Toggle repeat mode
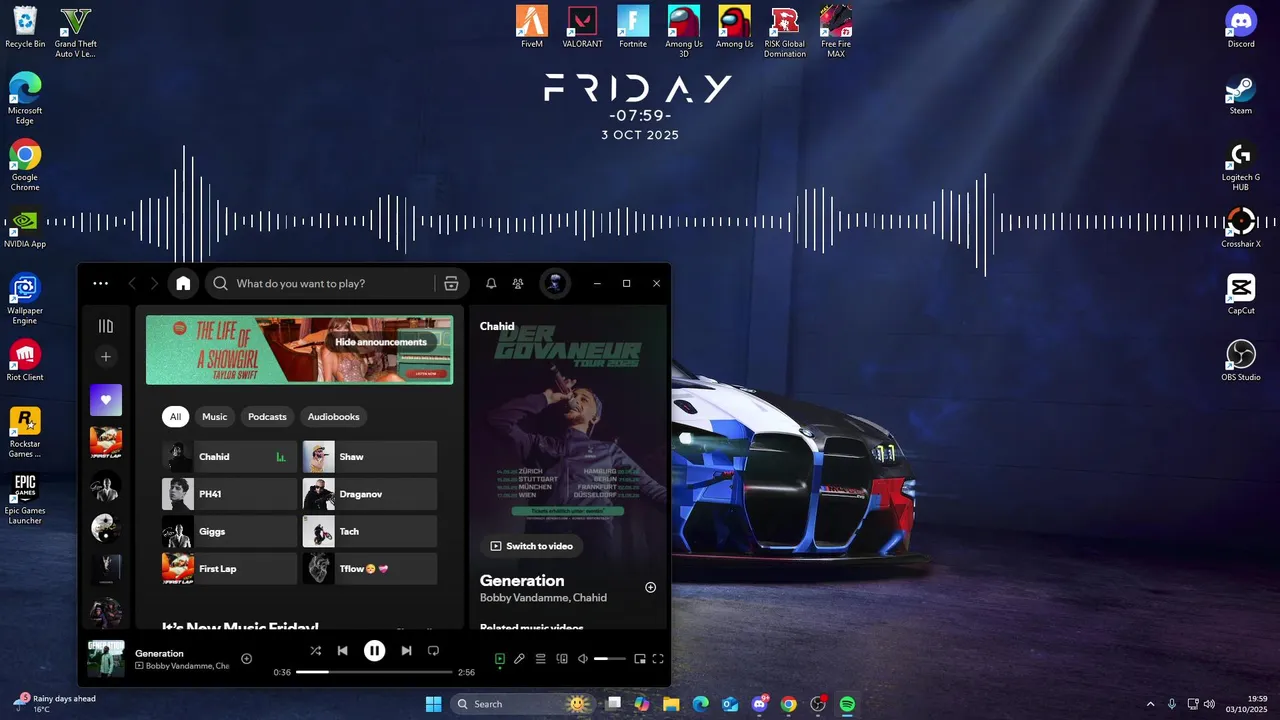 click(433, 650)
